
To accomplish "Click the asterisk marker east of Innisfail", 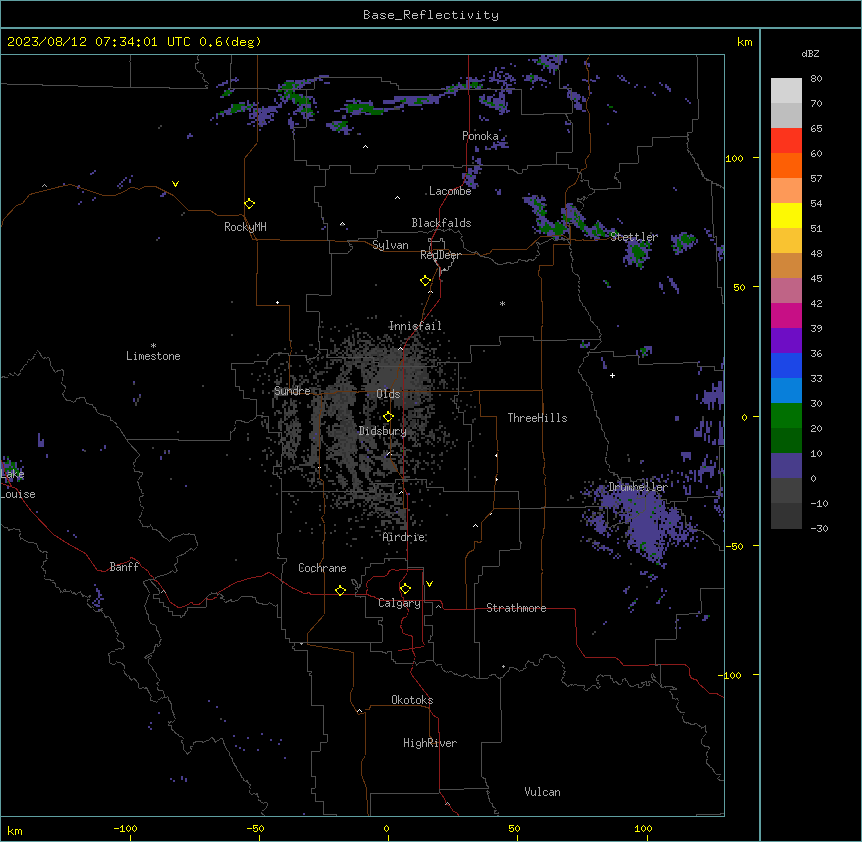I will point(502,303).
